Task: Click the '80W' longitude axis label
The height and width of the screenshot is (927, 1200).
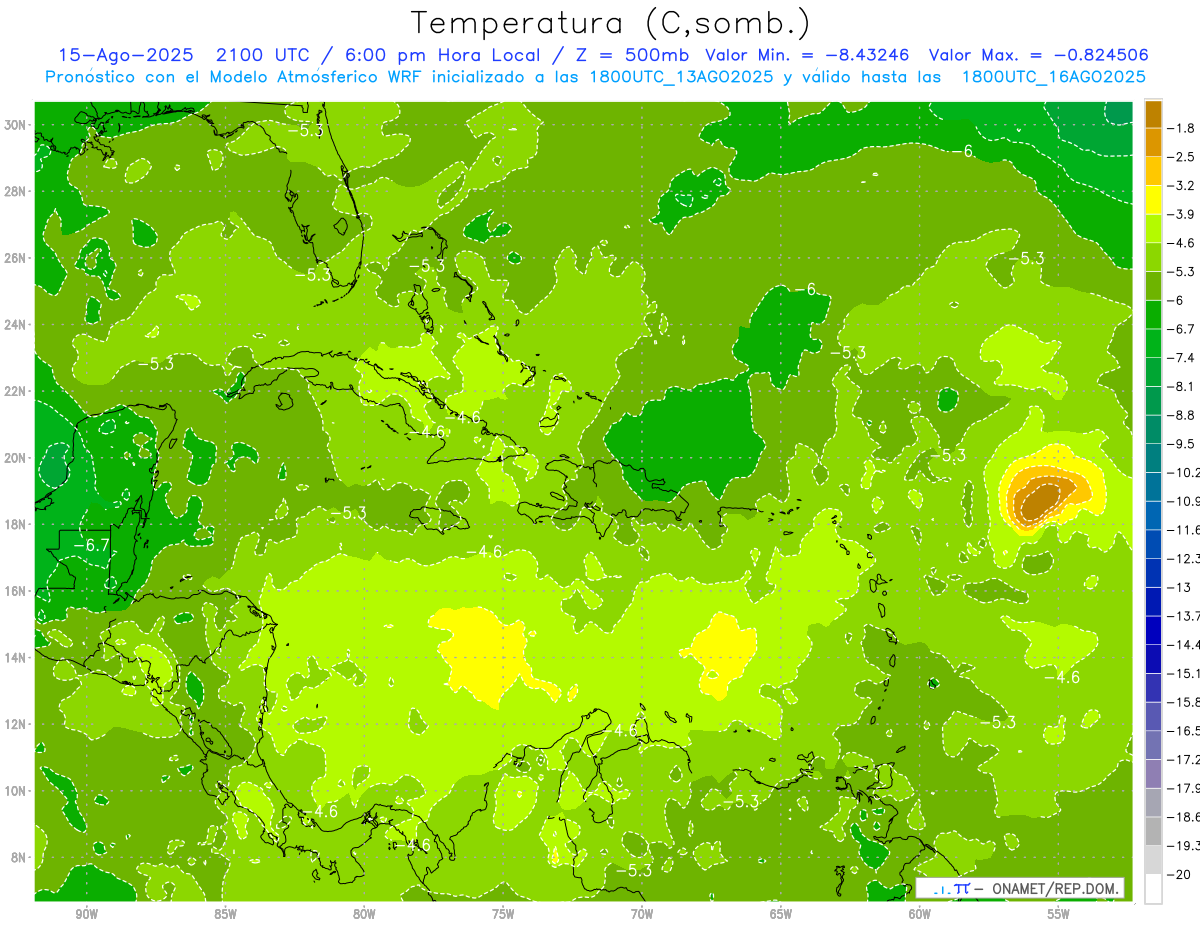Action: 364,914
